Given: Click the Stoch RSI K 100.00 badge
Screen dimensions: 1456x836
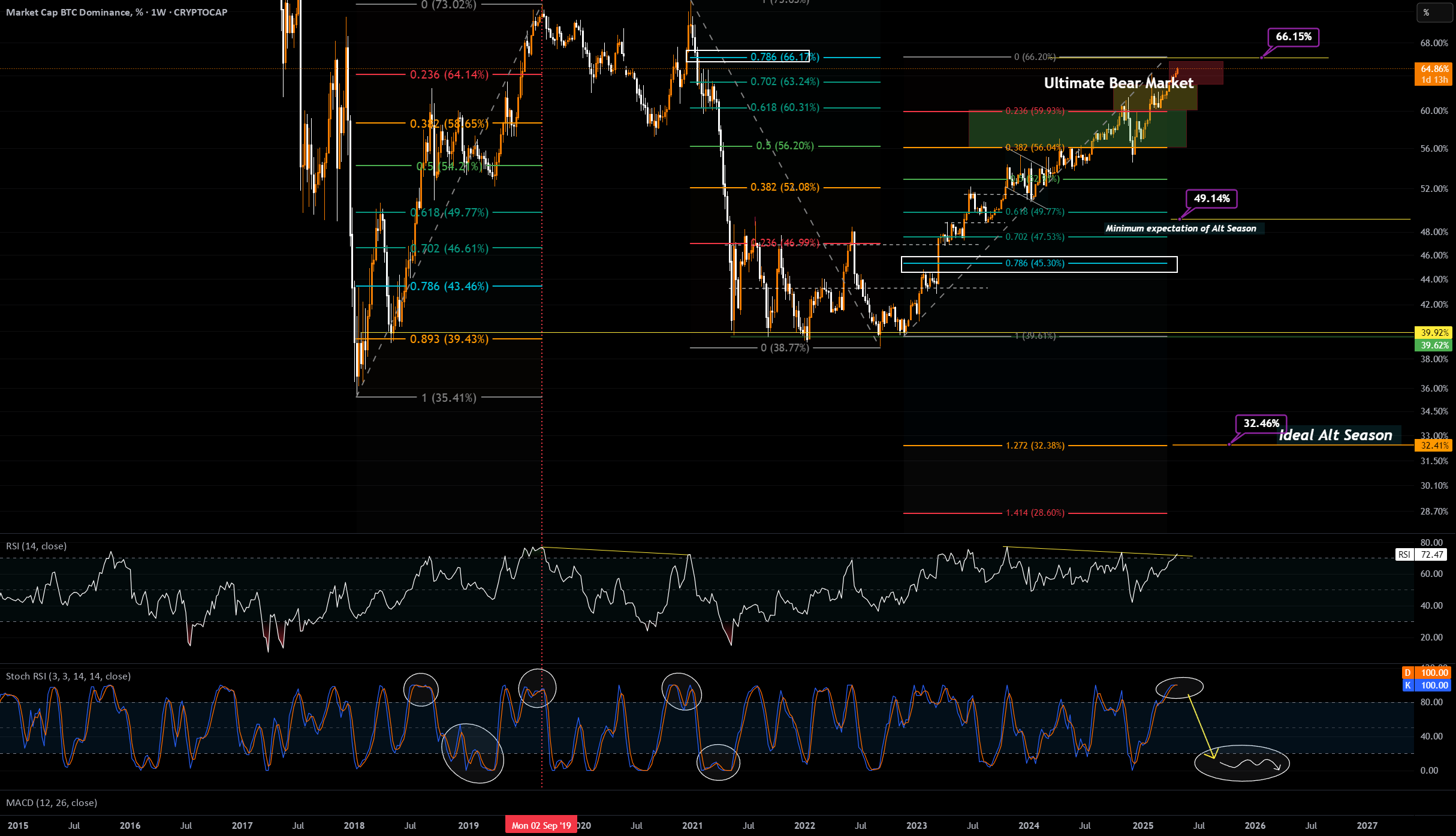Looking at the screenshot, I should (1426, 685).
